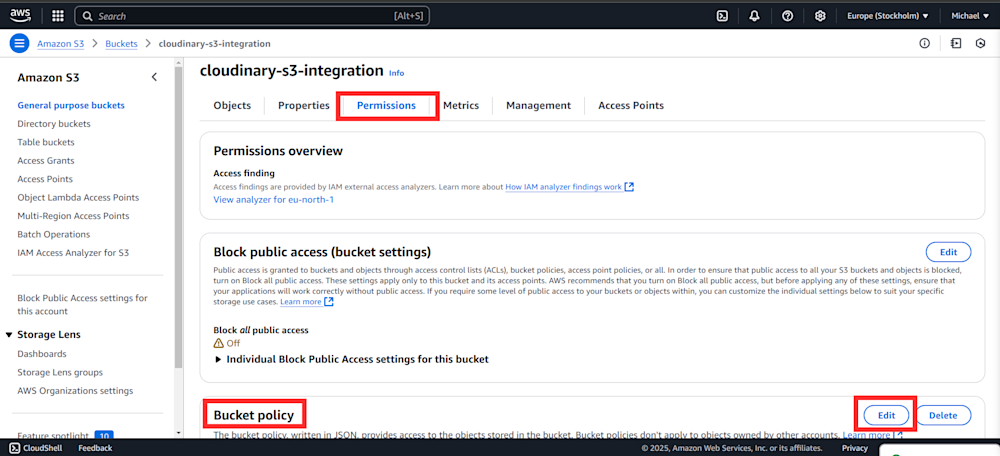This screenshot has width=1000, height=456.
Task: Click the info circle icon in breadcrumb bar
Action: point(924,43)
